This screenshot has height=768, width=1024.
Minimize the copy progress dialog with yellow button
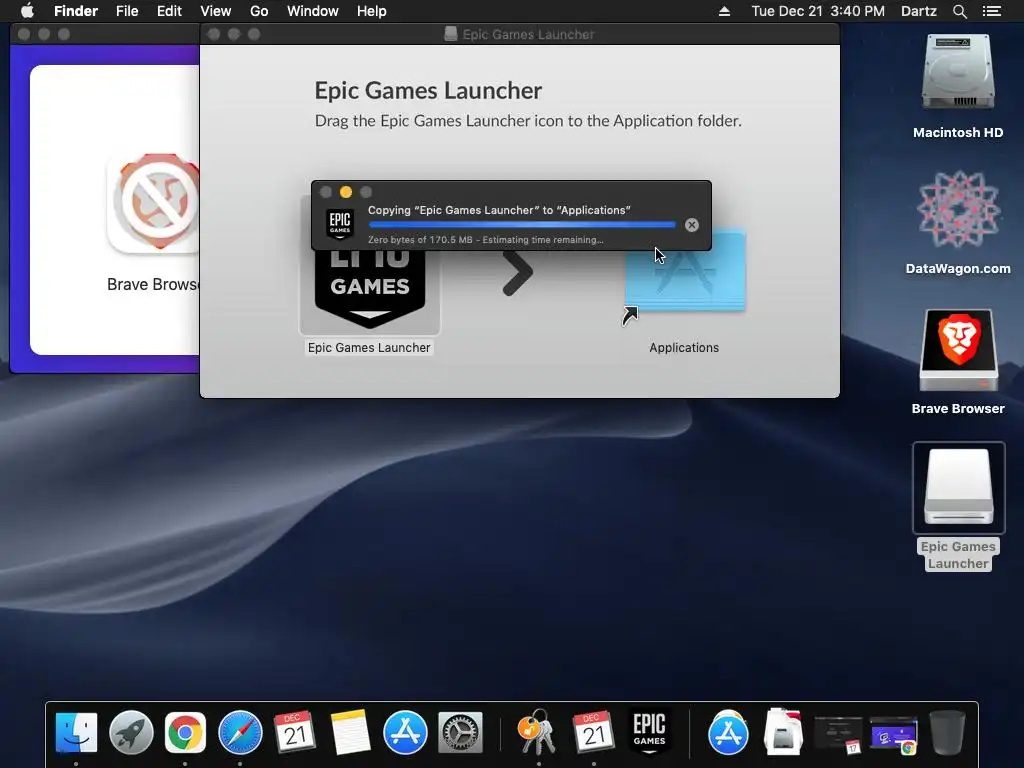(x=346, y=192)
